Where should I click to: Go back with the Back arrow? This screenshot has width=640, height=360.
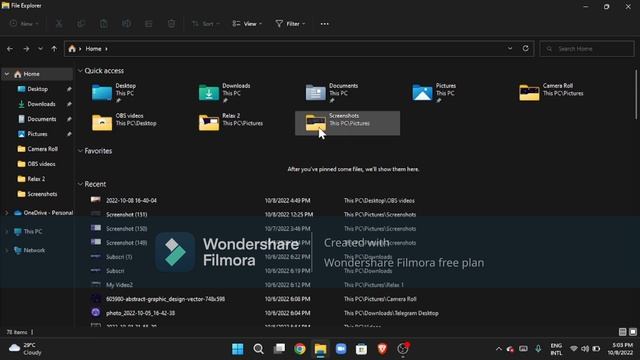pos(10,49)
